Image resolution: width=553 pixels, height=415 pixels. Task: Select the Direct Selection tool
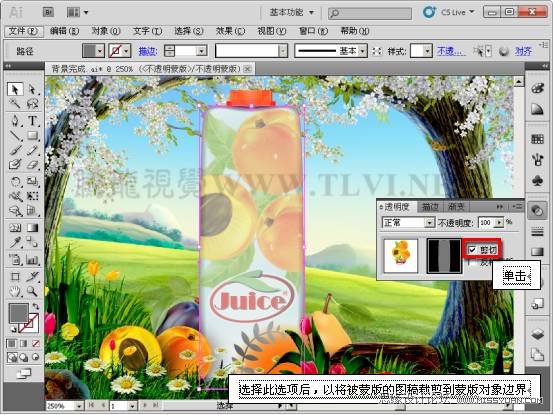coord(32,89)
